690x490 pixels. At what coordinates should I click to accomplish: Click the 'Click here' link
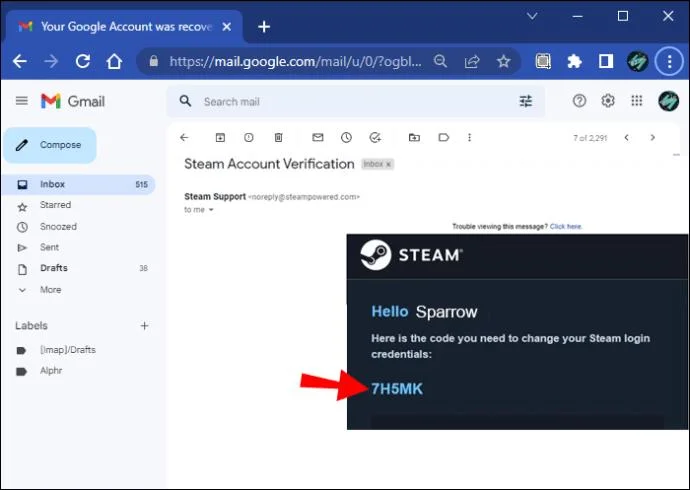pyautogui.click(x=566, y=227)
